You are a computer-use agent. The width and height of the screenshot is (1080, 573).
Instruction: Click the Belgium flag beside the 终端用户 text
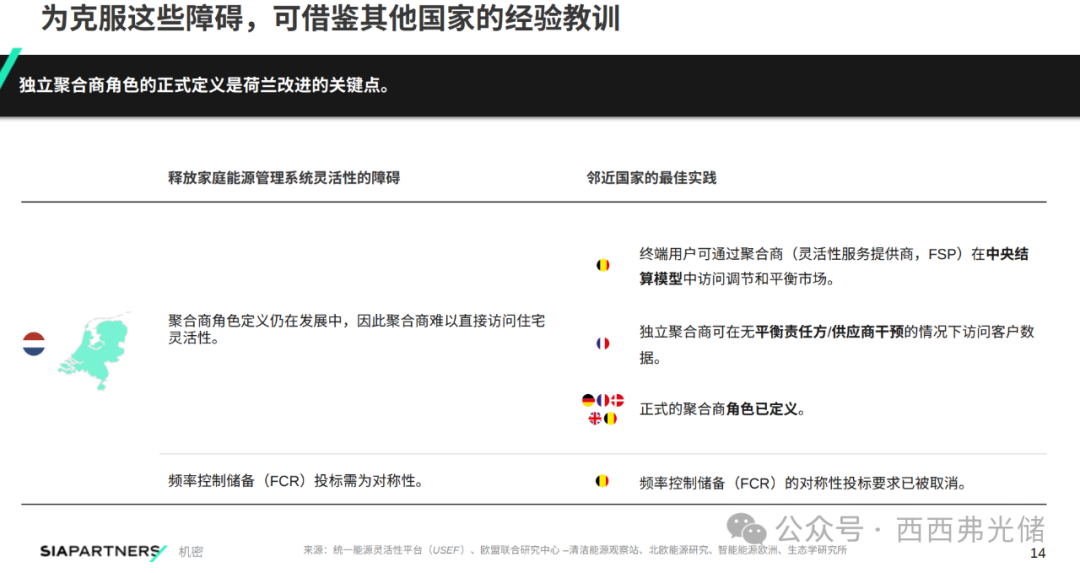(x=602, y=265)
